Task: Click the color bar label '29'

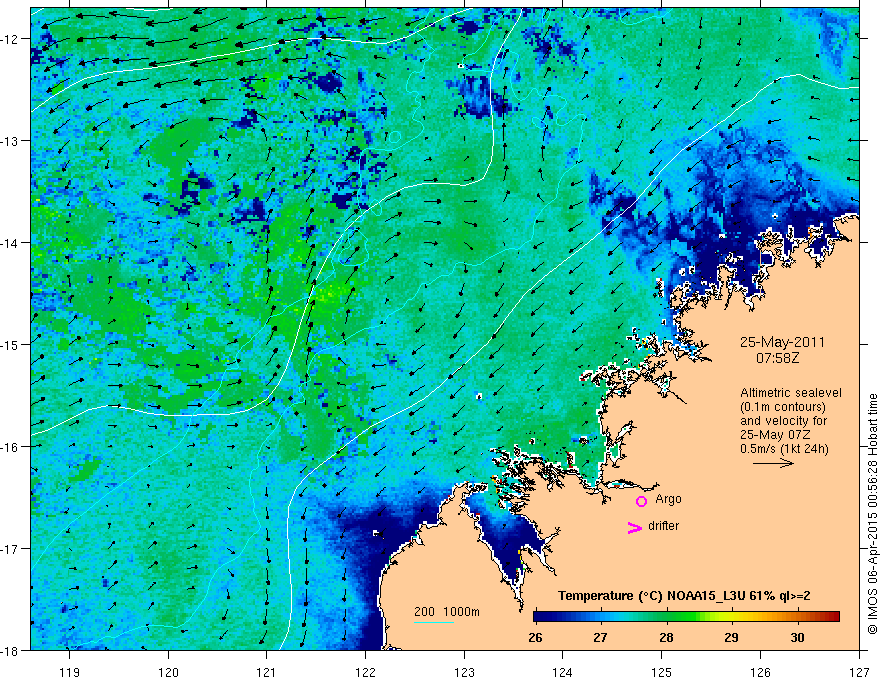Action: (731, 637)
